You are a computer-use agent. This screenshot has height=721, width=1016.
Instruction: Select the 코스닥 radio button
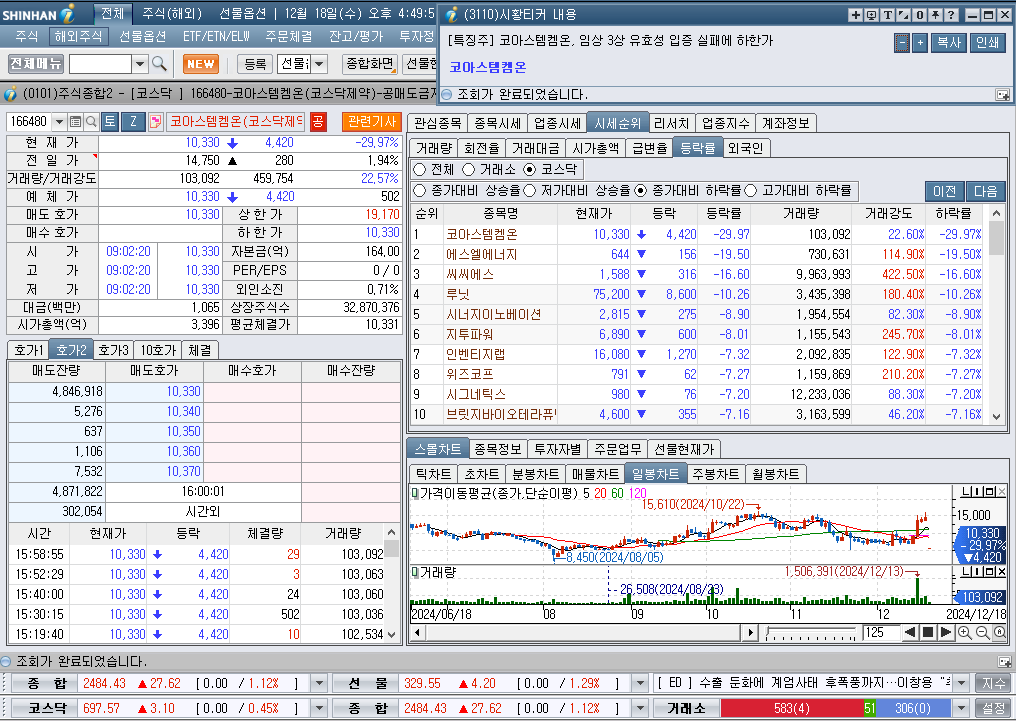click(529, 169)
